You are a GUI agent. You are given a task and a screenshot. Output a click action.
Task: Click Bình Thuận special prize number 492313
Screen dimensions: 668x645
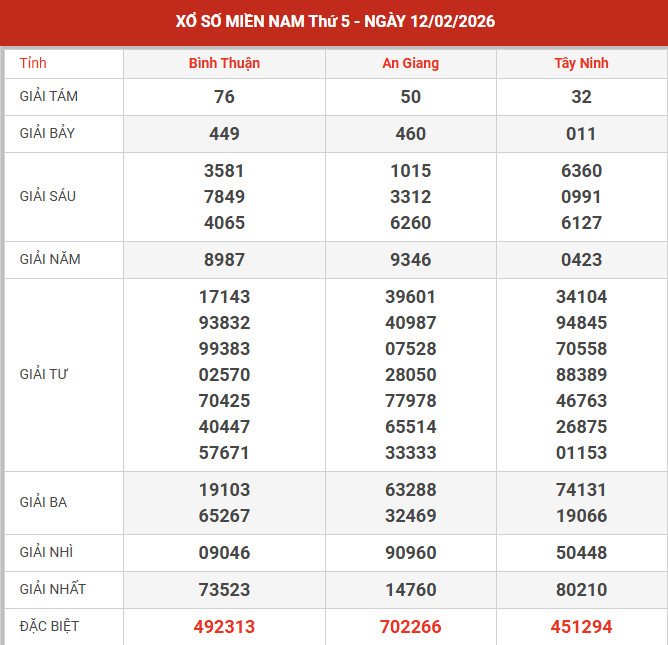coord(224,627)
